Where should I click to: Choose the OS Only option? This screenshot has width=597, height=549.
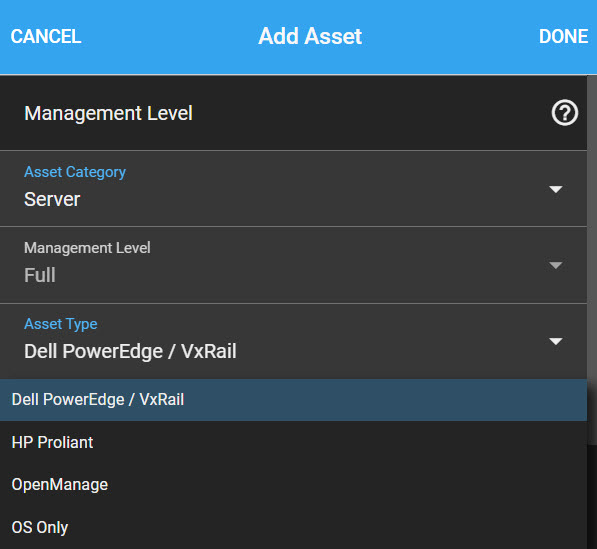click(293, 527)
